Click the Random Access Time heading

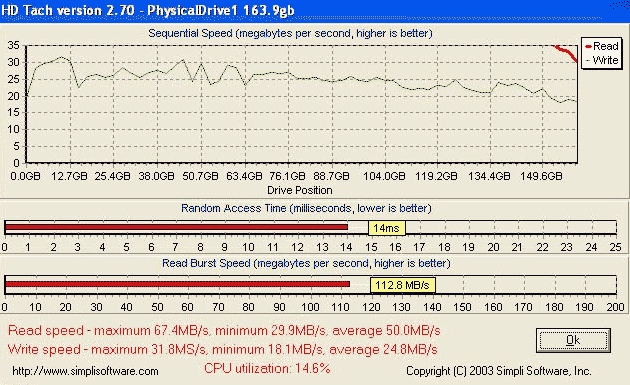pyautogui.click(x=306, y=208)
